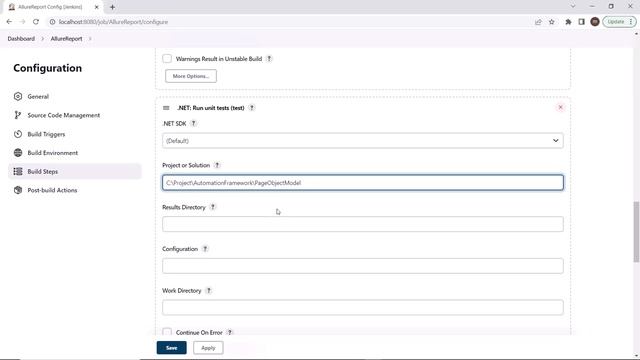Open the browser extensions puzzle icon

click(x=568, y=22)
